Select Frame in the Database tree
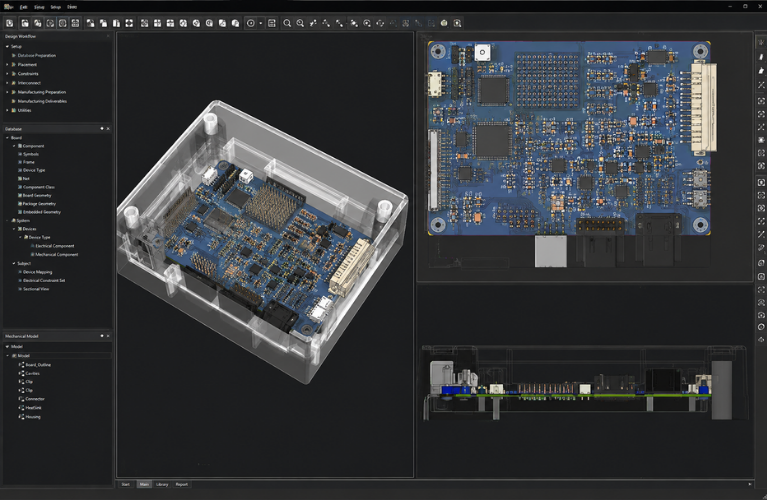This screenshot has height=500, width=767. pos(29,162)
